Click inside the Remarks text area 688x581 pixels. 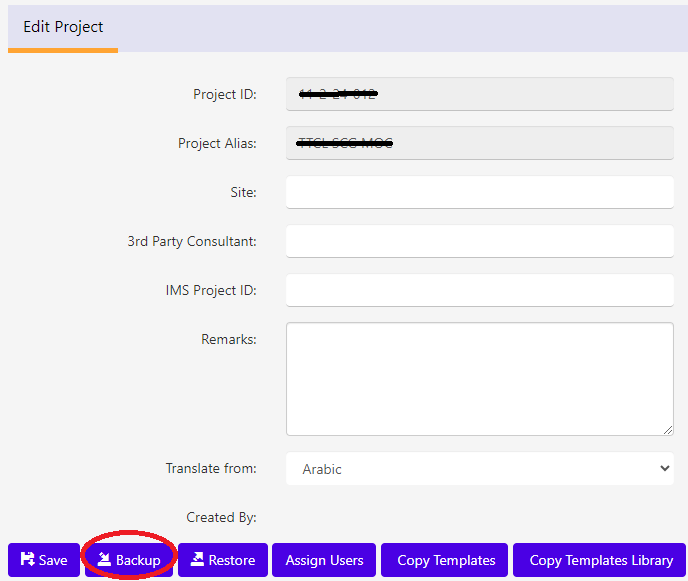coord(479,378)
